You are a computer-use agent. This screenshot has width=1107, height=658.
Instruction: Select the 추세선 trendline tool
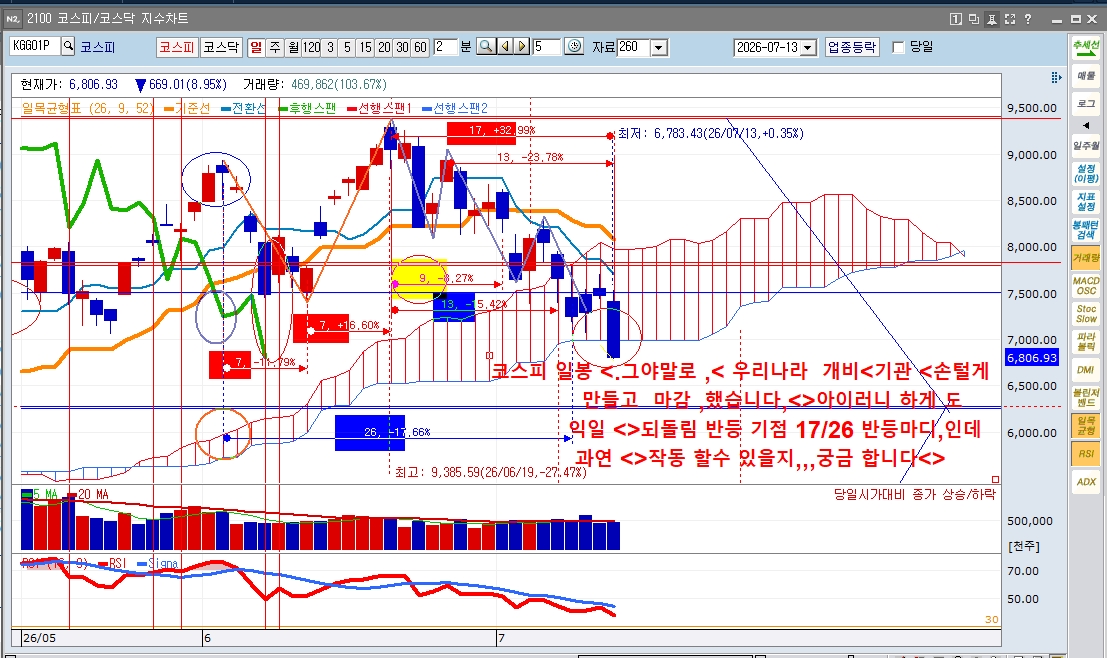pos(1086,49)
